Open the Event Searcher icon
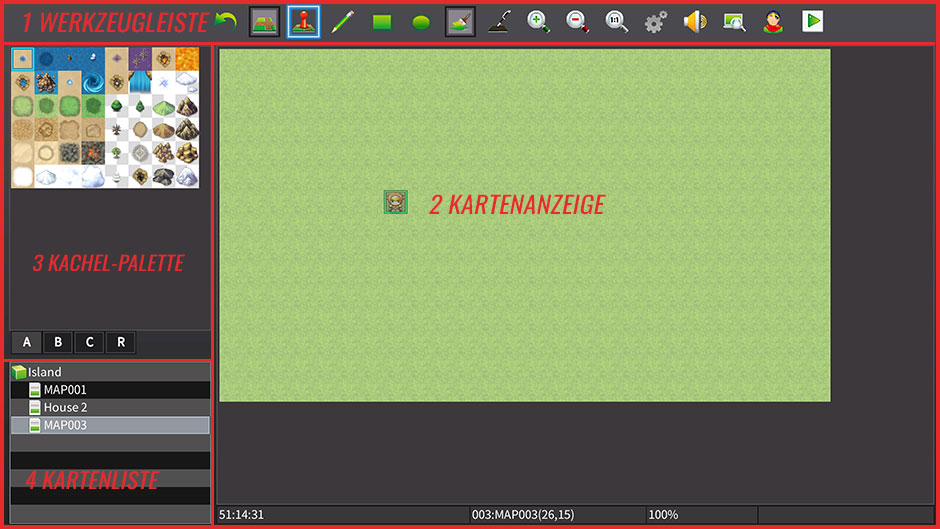This screenshot has width=940, height=529. 734,21
